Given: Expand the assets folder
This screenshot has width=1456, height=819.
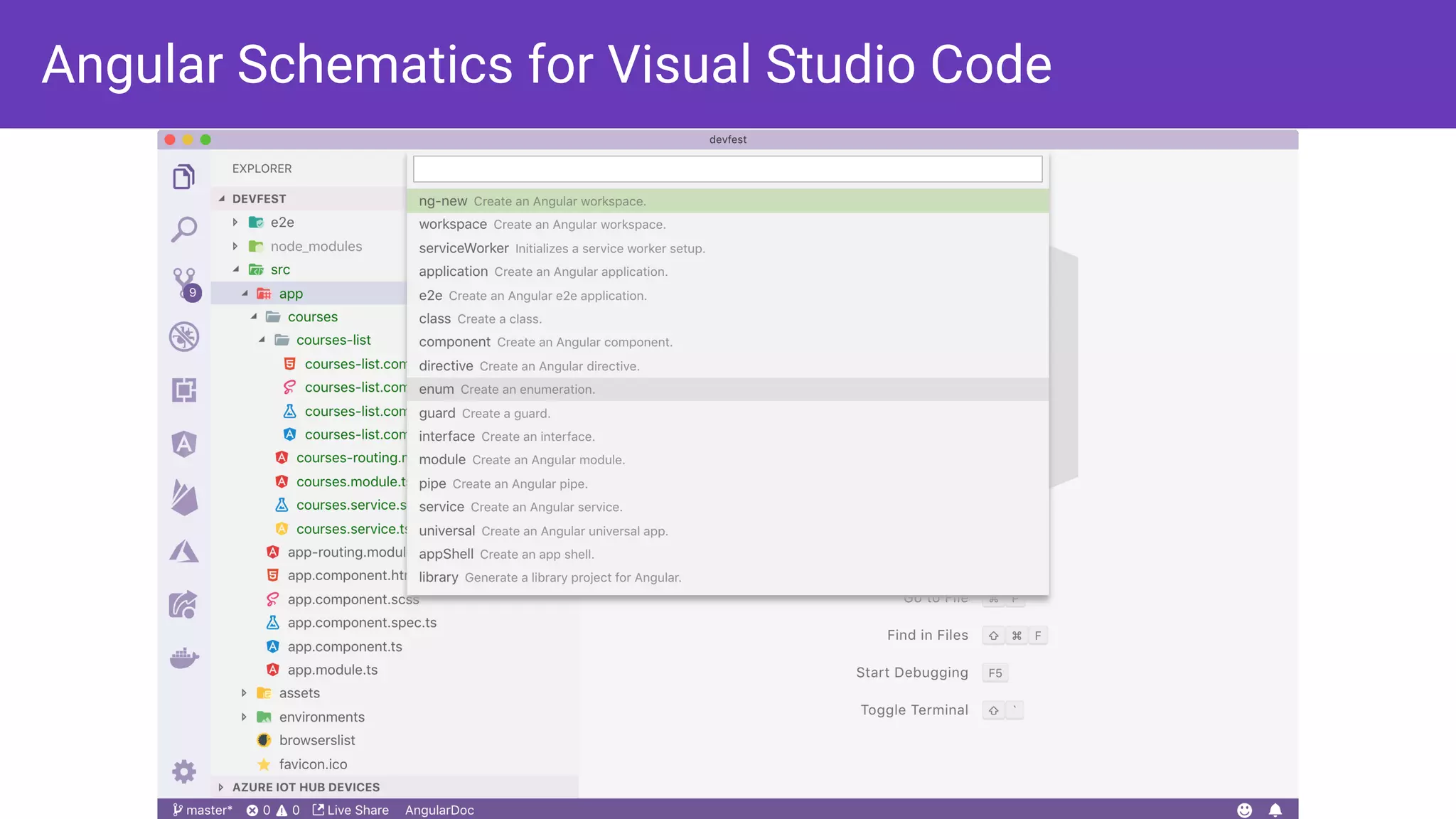Looking at the screenshot, I should (244, 693).
